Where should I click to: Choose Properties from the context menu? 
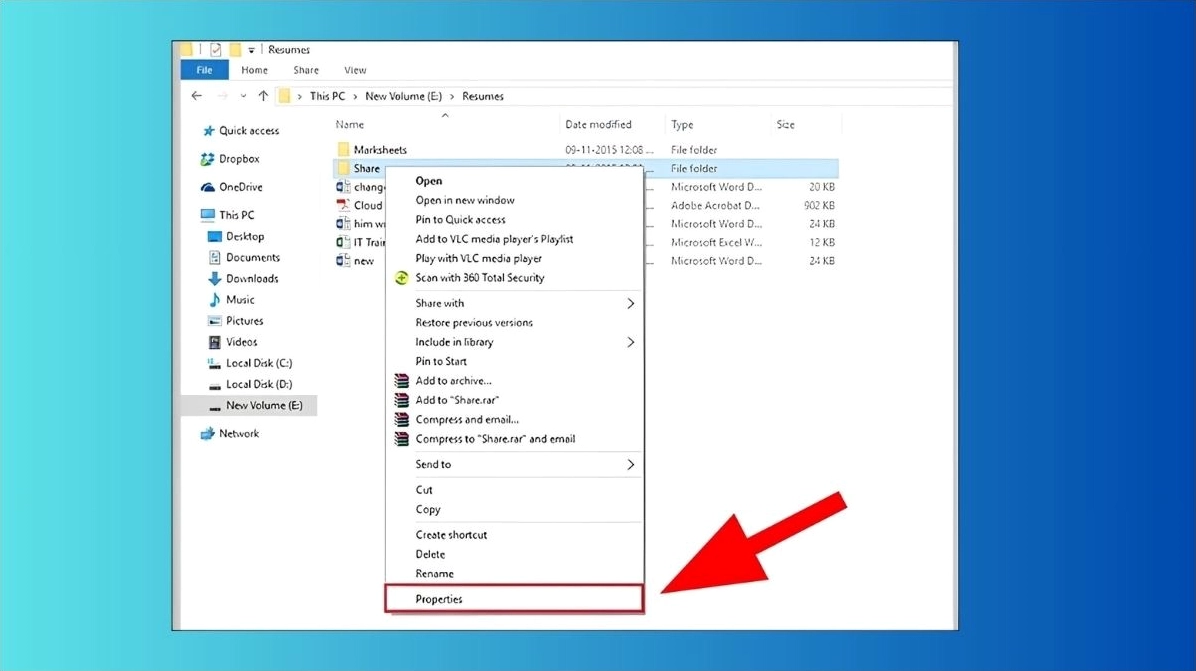click(439, 599)
